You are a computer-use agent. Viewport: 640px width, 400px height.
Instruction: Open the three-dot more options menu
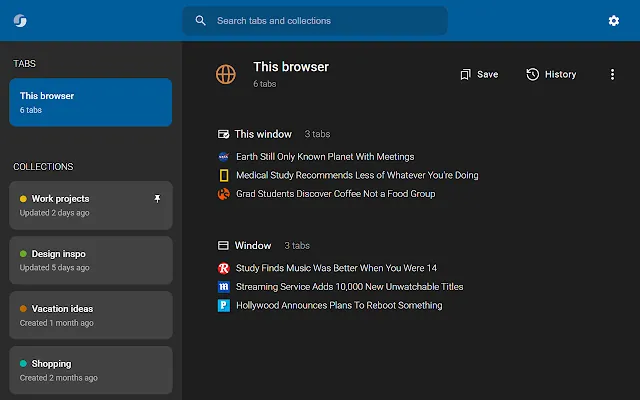click(612, 74)
